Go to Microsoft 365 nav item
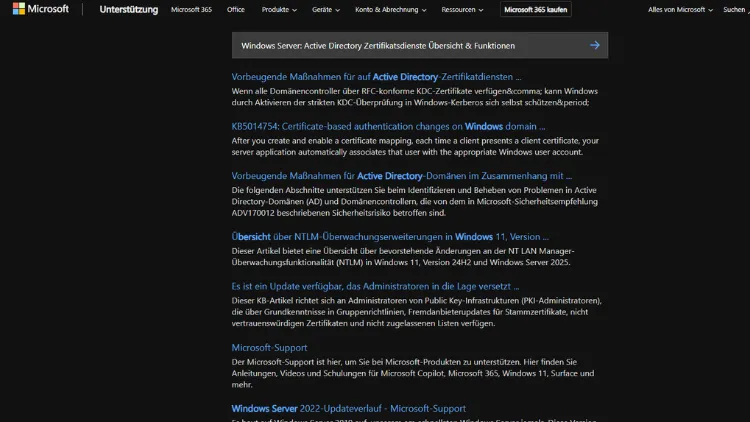This screenshot has width=750, height=422. [191, 10]
